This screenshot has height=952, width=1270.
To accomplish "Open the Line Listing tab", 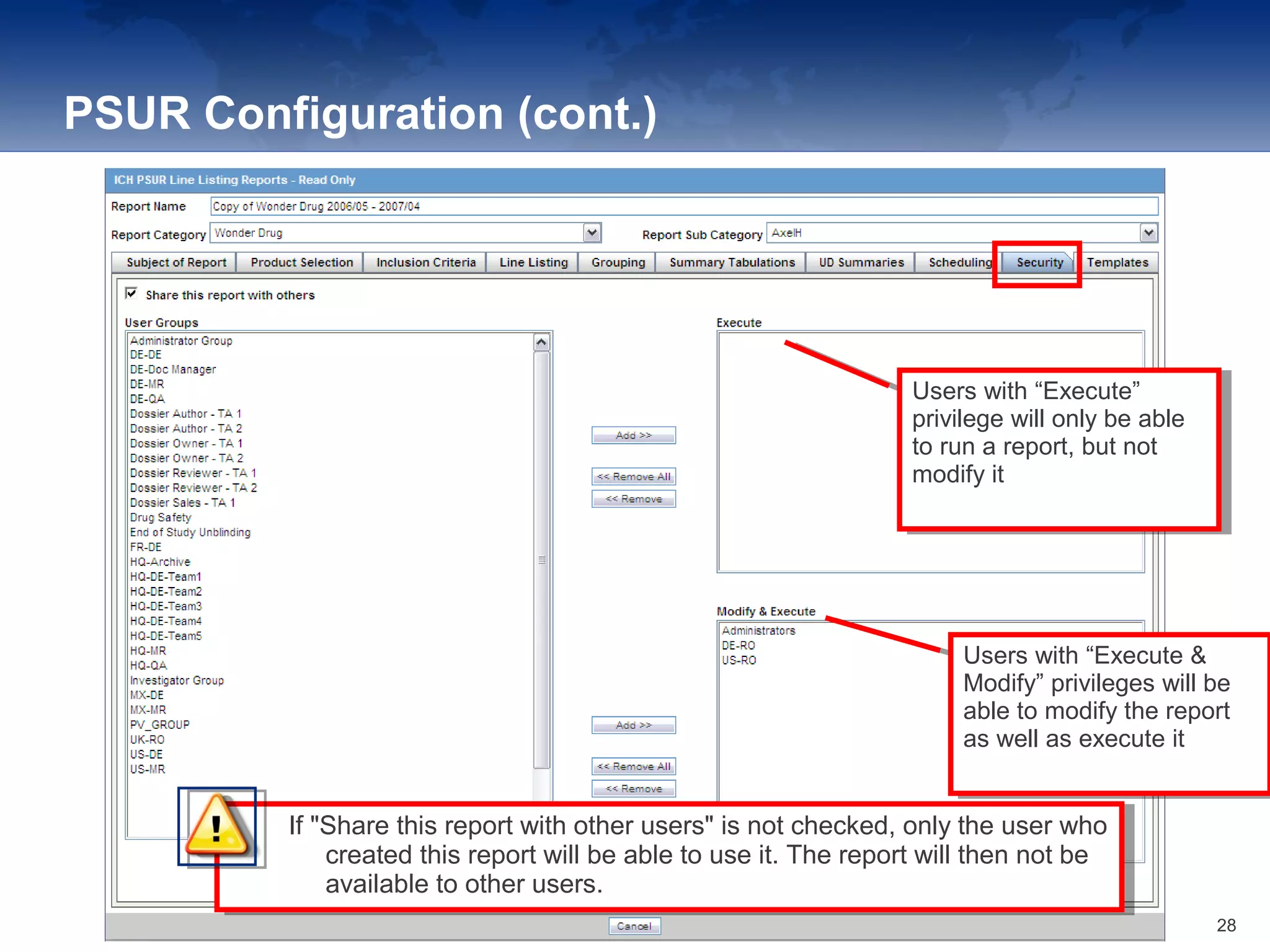I will (x=533, y=262).
